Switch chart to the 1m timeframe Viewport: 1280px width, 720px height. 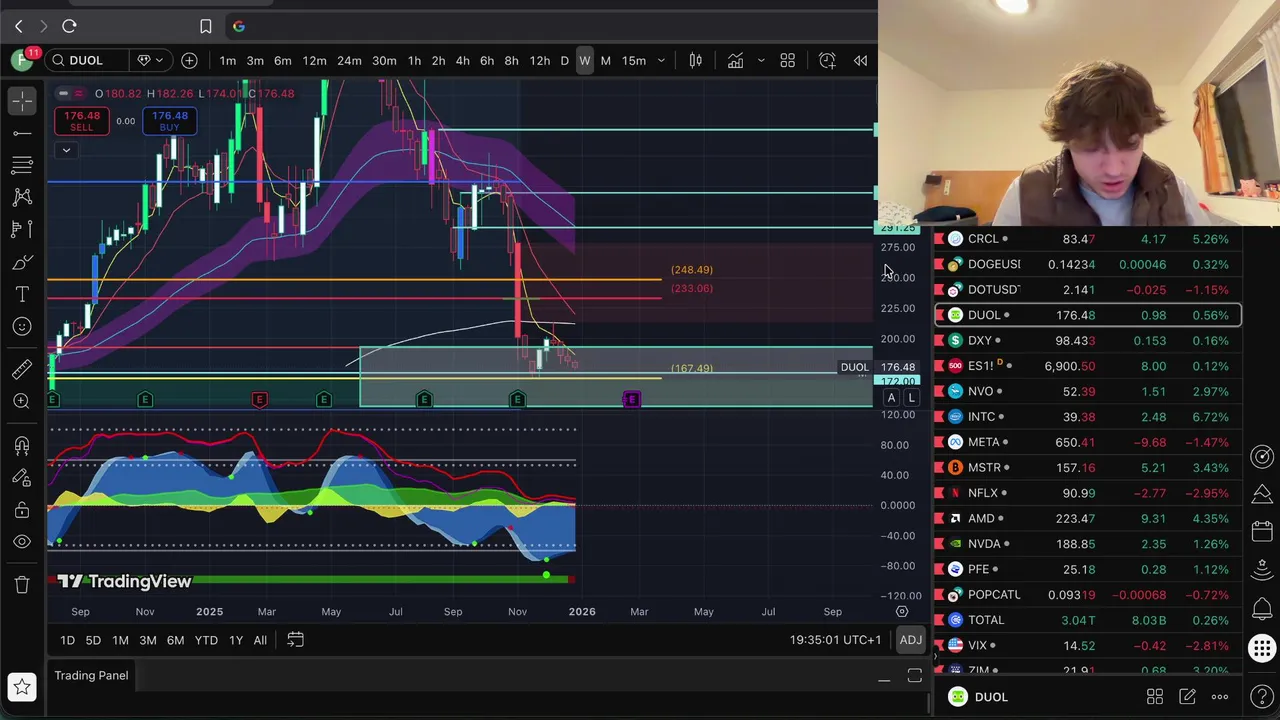point(228,61)
